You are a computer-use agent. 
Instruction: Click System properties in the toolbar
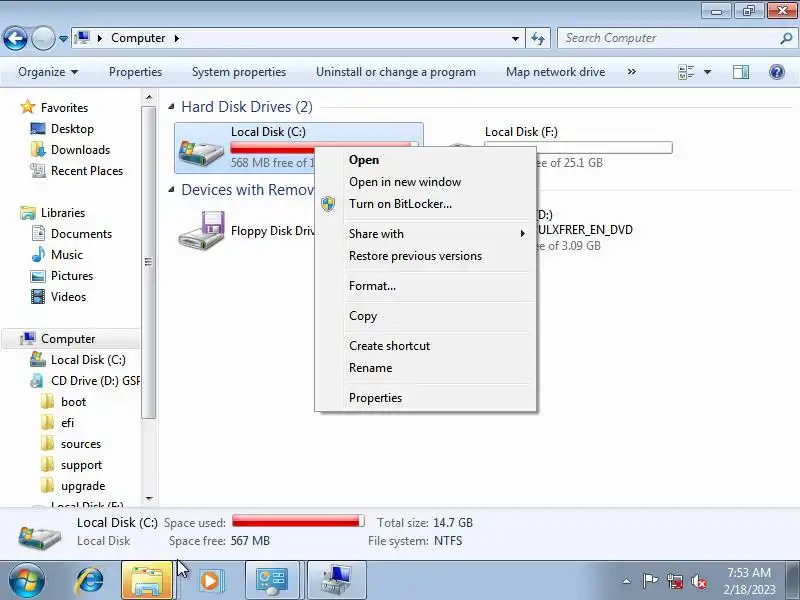(x=239, y=72)
